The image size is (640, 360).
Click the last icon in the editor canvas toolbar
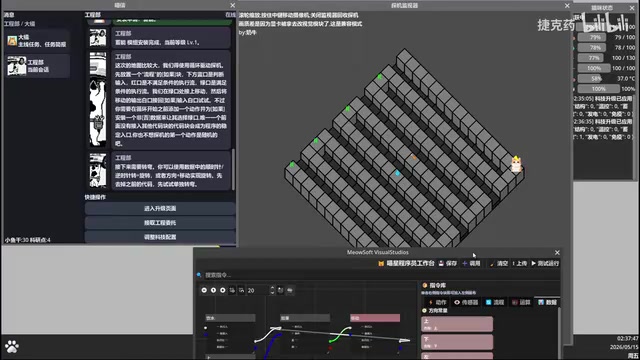pos(290,290)
